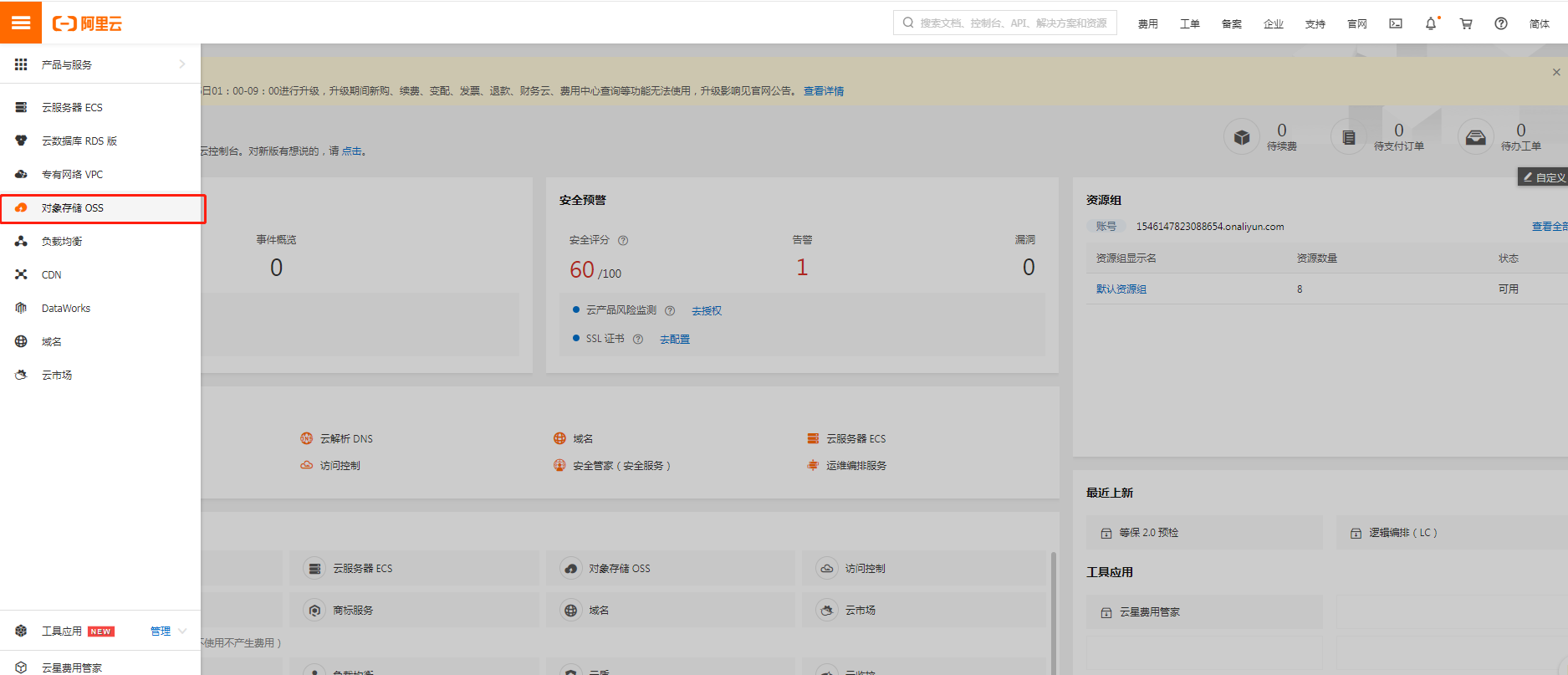This screenshot has height=675, width=1568.
Task: Open the notifications bell icon
Action: coord(1431,23)
